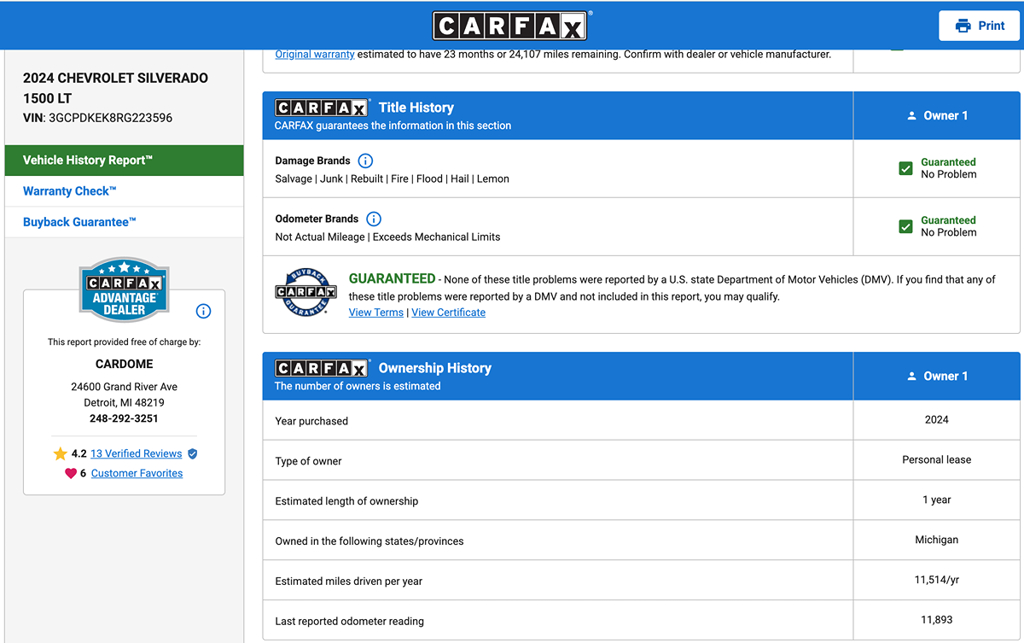Click the Print button
The height and width of the screenshot is (643, 1024).
979,26
